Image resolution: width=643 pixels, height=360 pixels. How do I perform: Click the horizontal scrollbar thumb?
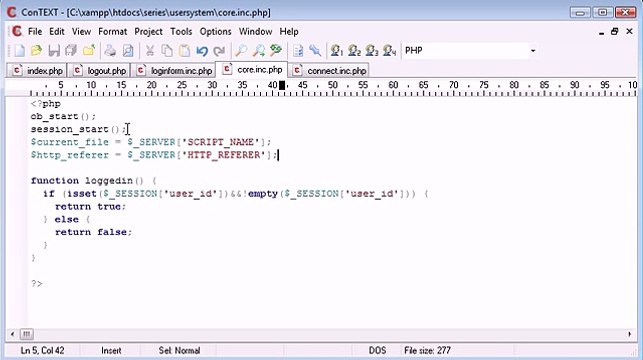27,334
